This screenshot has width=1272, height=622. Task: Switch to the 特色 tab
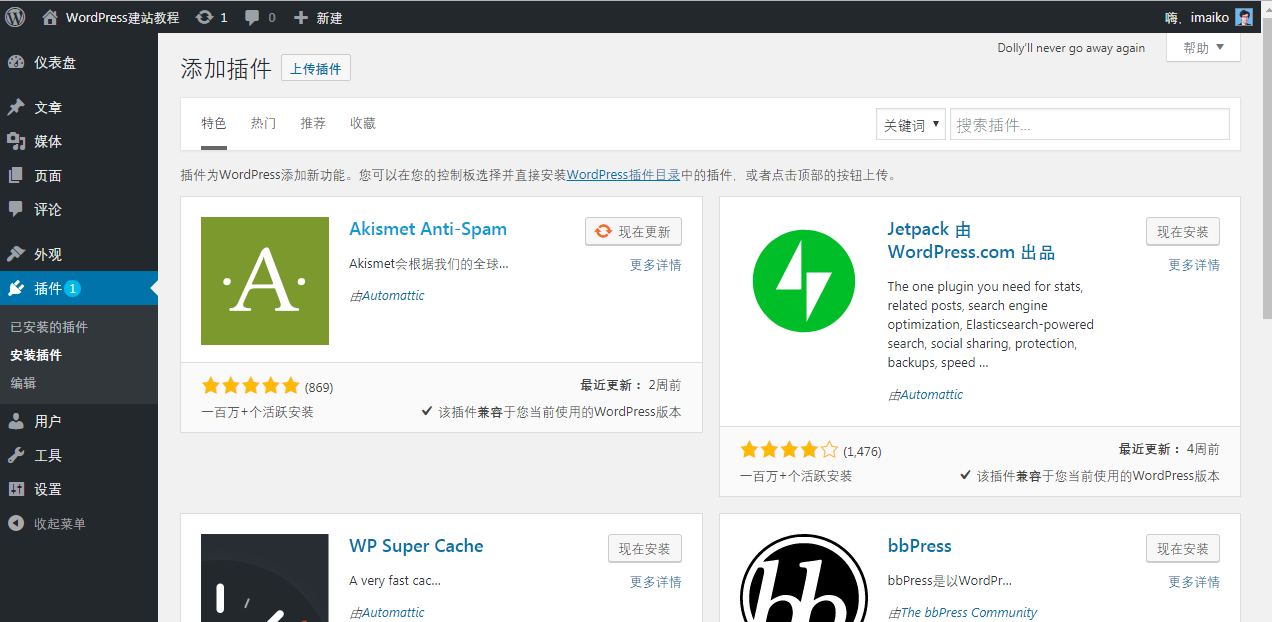(214, 123)
